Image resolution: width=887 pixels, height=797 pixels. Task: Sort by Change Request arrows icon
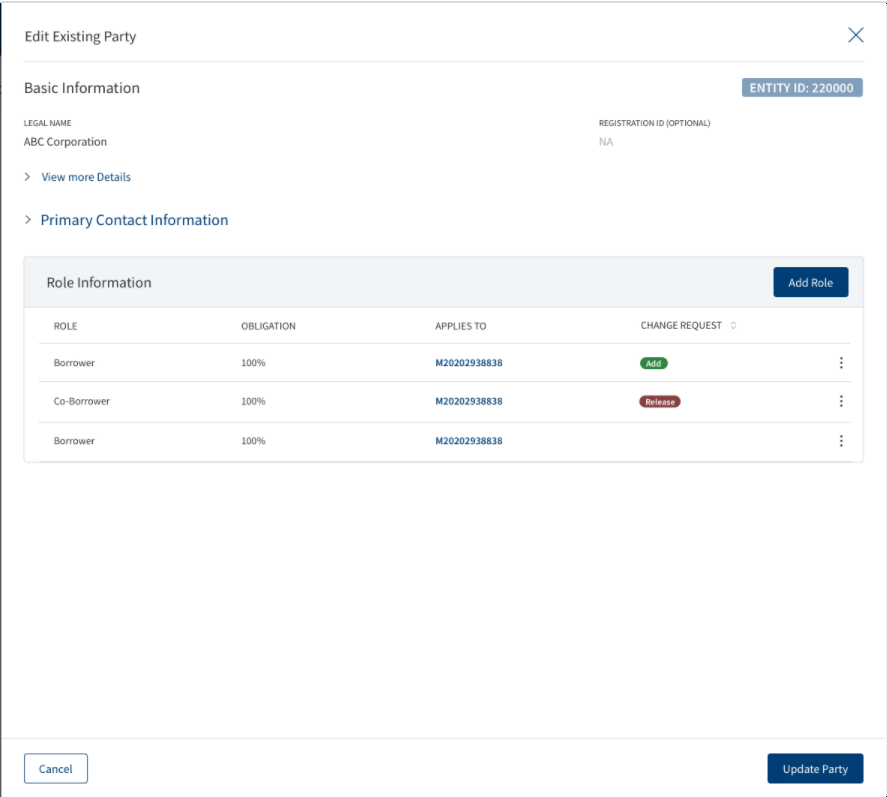click(733, 325)
